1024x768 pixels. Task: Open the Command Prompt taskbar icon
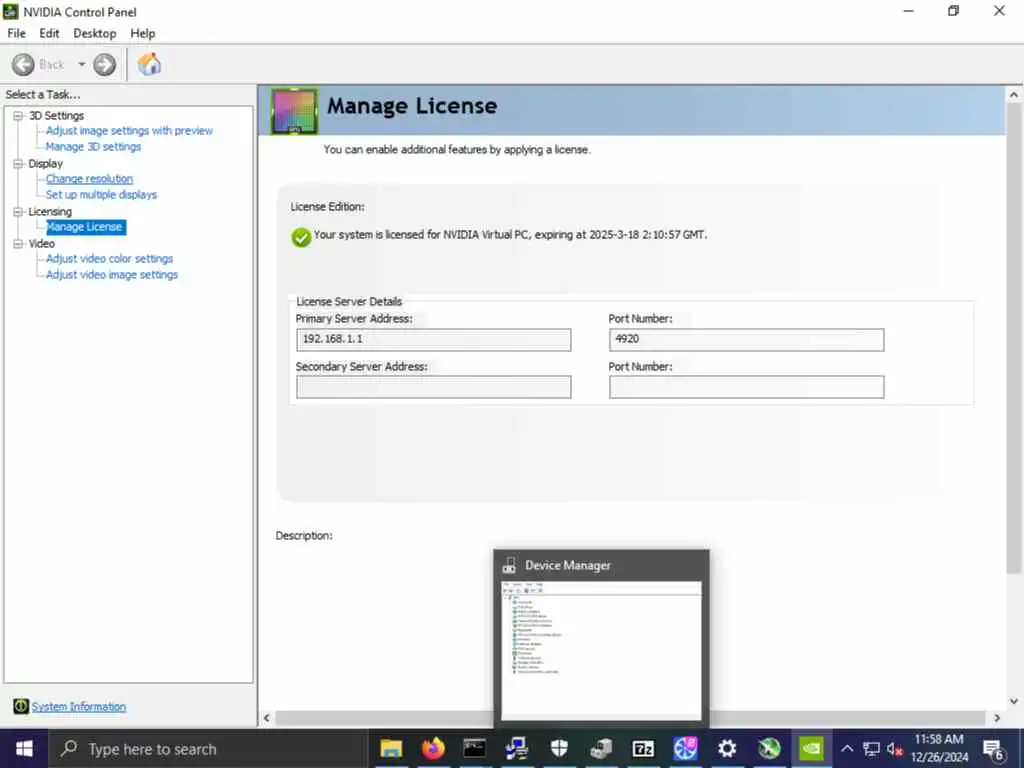pyautogui.click(x=475, y=748)
